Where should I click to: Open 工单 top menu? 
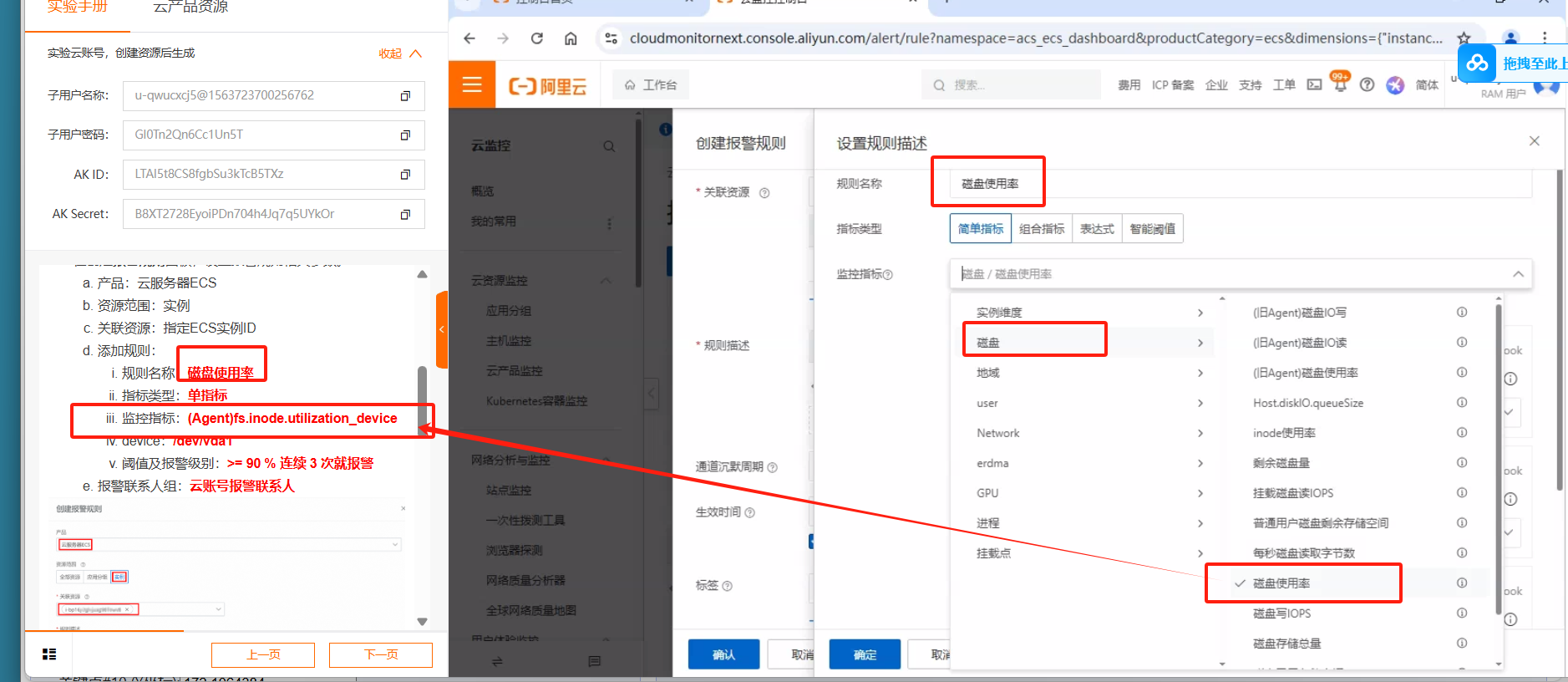(1284, 85)
